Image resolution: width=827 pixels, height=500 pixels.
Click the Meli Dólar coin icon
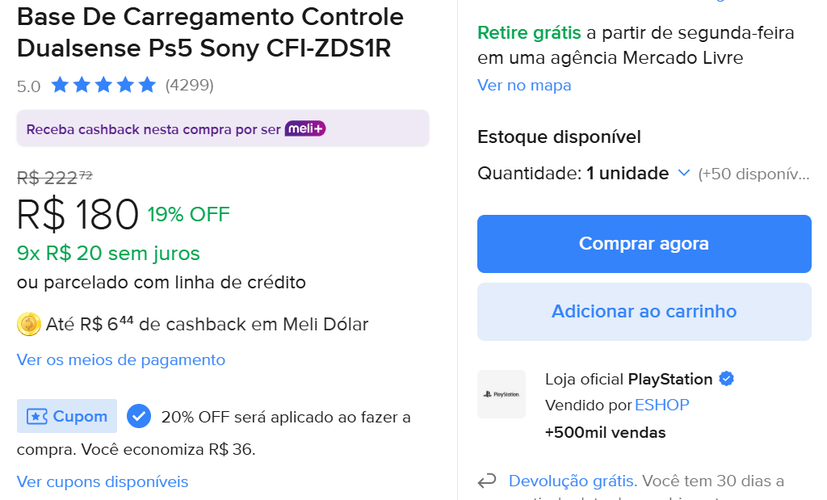click(x=29, y=324)
